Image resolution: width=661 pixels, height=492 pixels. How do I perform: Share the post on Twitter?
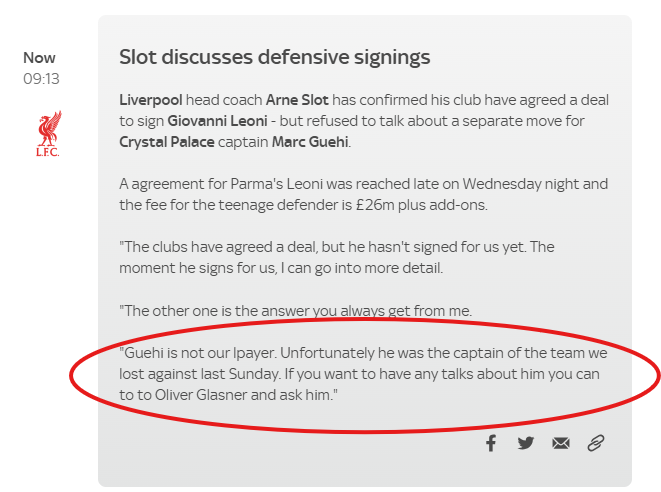point(526,442)
